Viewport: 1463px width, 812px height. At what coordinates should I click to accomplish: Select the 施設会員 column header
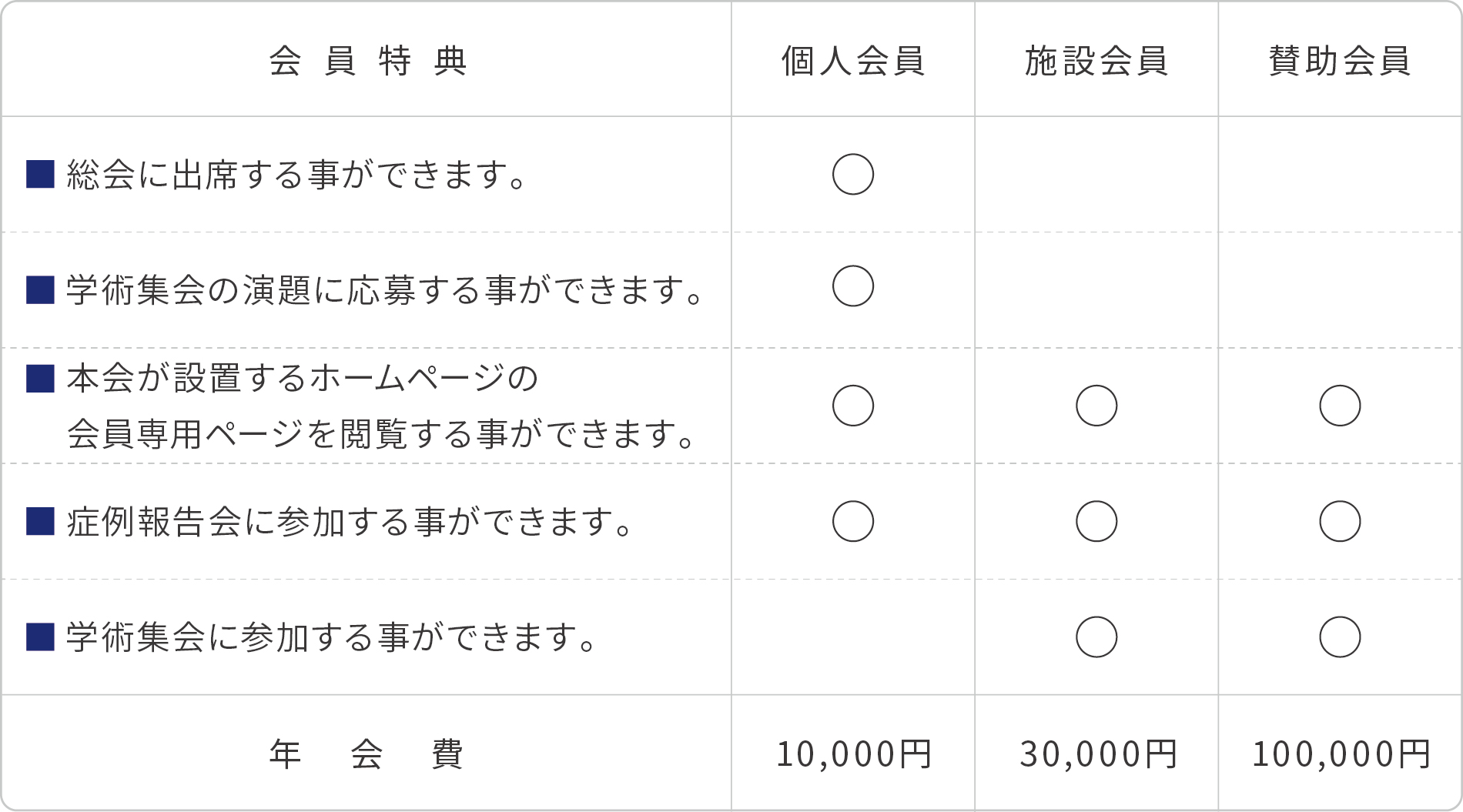tap(1096, 61)
